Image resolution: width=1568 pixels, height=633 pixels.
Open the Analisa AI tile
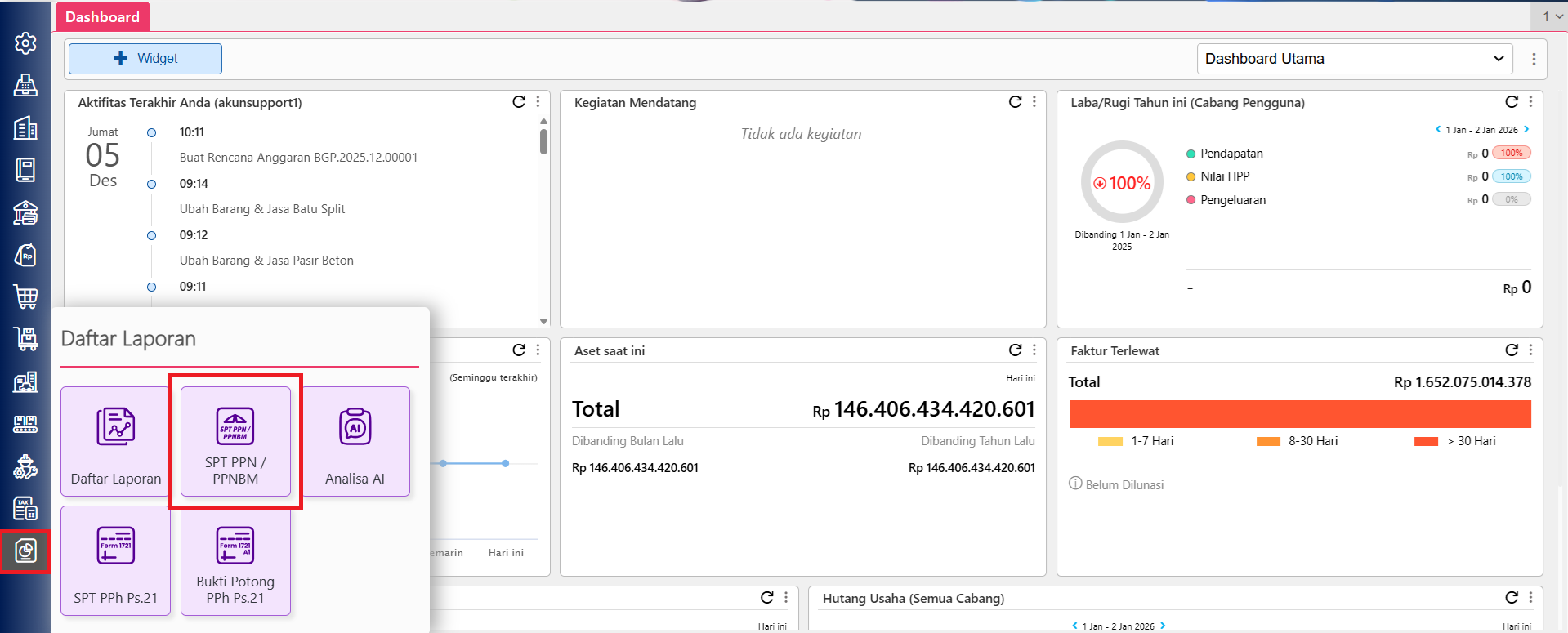point(355,441)
